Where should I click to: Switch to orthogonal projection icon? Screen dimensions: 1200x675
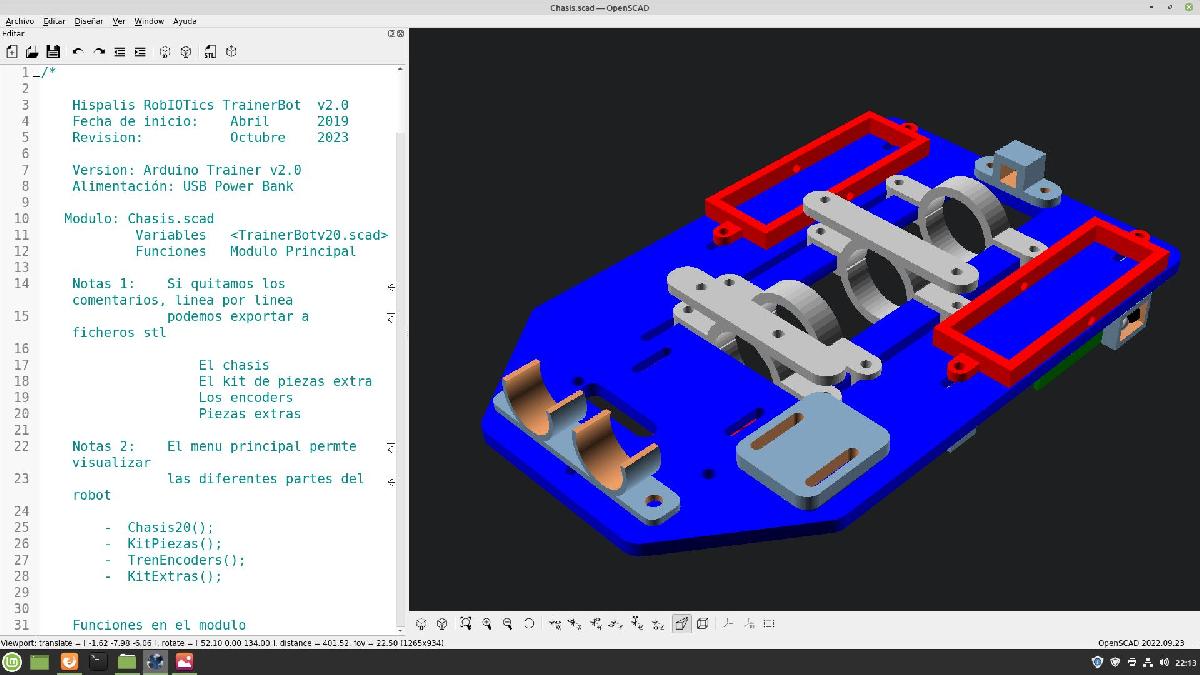pos(704,622)
